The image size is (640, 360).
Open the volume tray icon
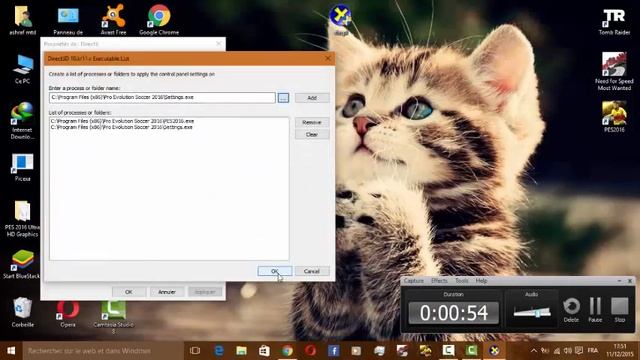click(567, 351)
